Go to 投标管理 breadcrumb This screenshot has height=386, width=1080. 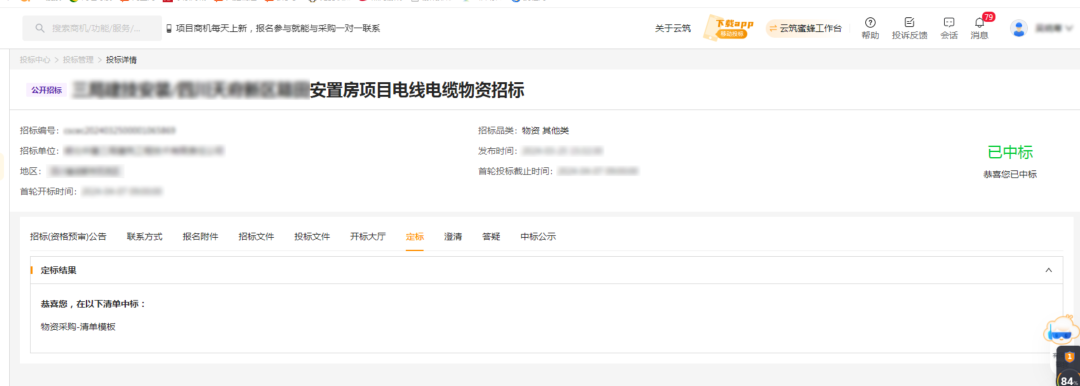(x=78, y=60)
